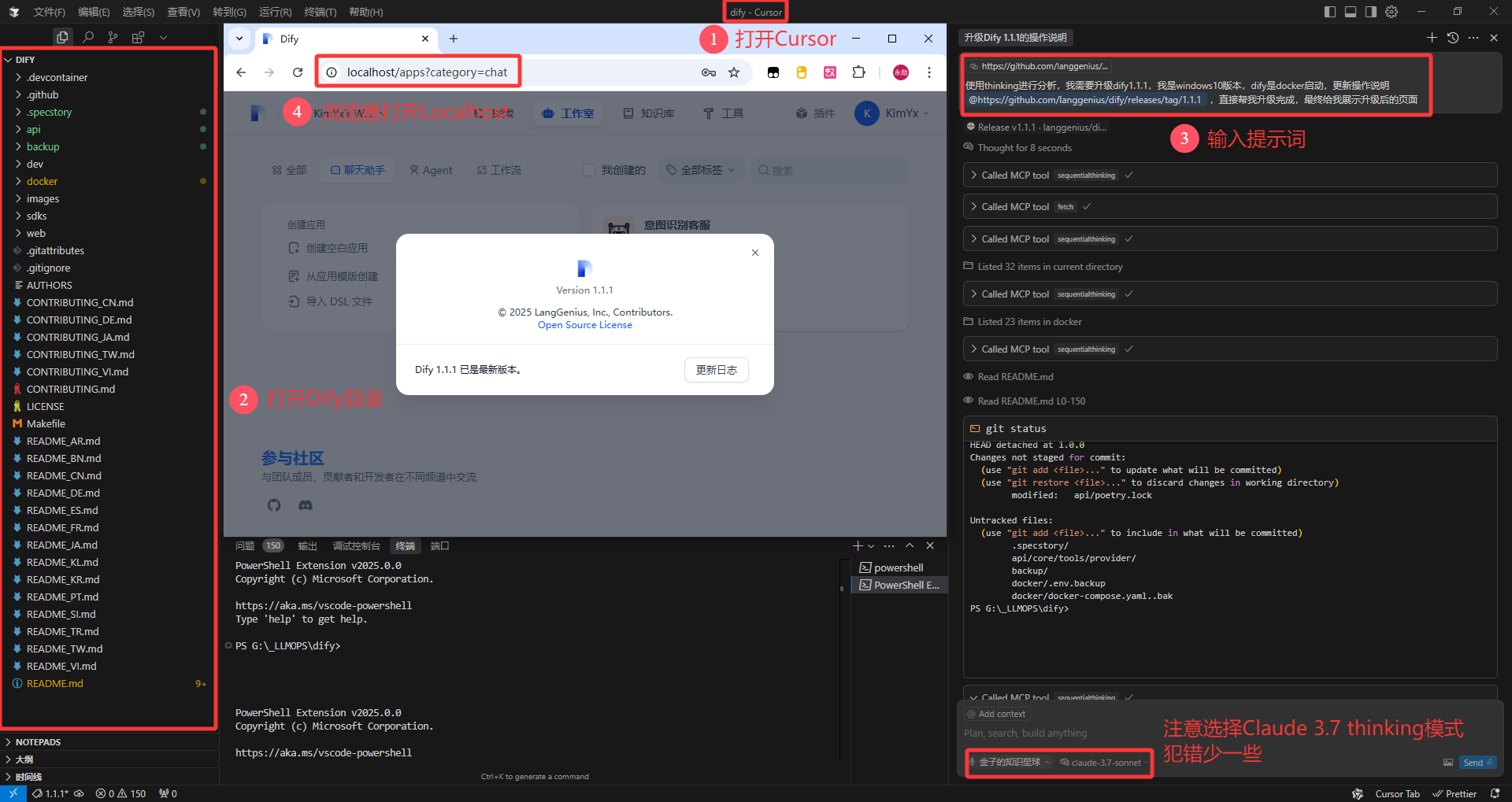1512x802 pixels.
Task: Open Cursor settings gear icon
Action: point(1392,12)
